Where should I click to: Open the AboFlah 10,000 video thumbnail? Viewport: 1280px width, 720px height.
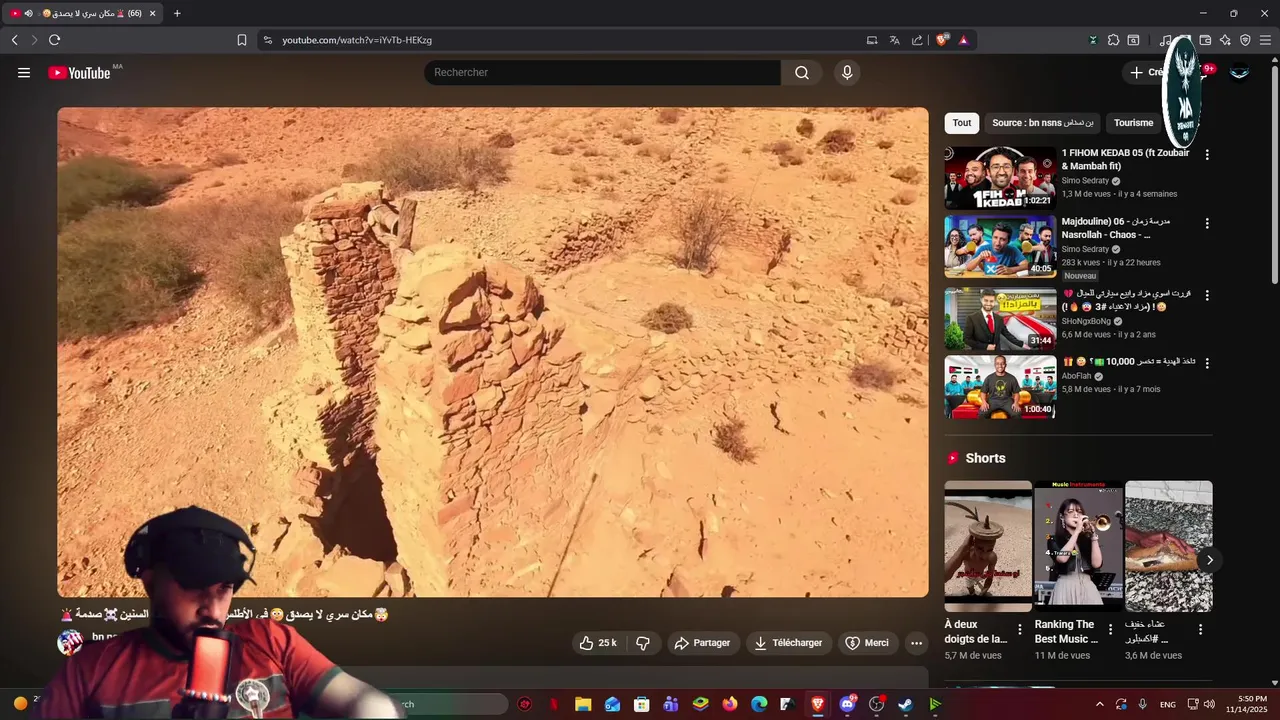(x=1000, y=387)
